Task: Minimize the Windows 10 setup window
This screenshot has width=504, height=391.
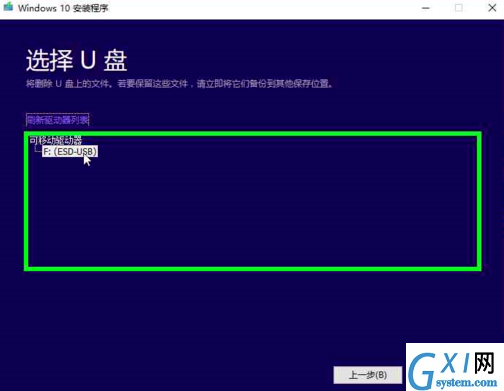Action: 426,8
